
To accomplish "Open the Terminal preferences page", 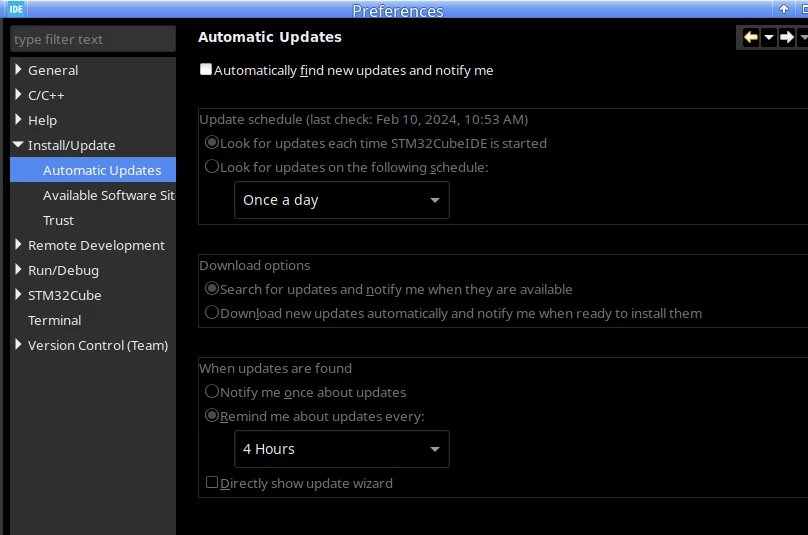I will point(55,321).
